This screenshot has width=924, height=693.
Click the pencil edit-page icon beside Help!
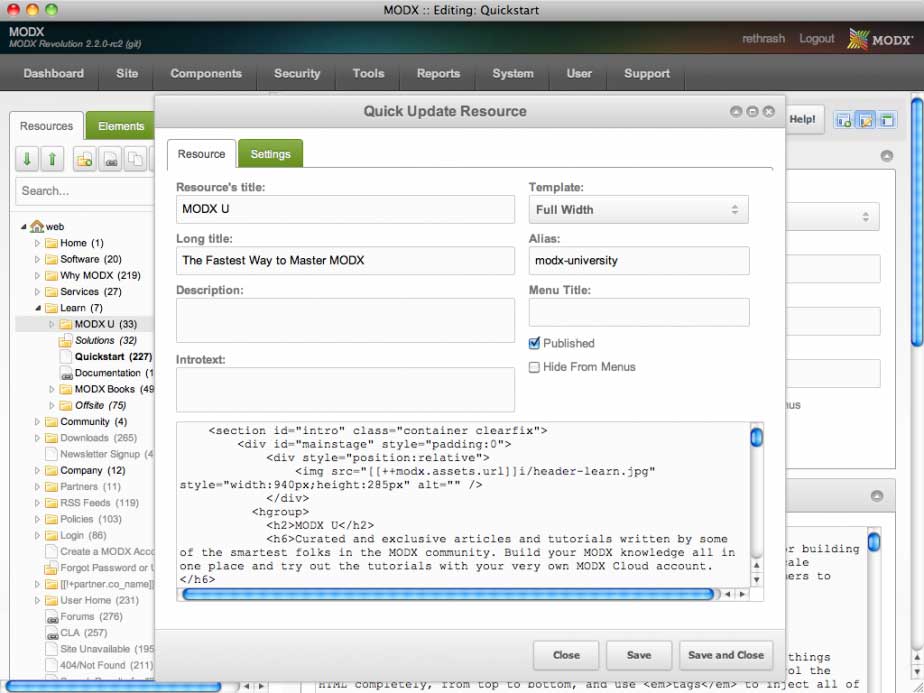pos(865,120)
